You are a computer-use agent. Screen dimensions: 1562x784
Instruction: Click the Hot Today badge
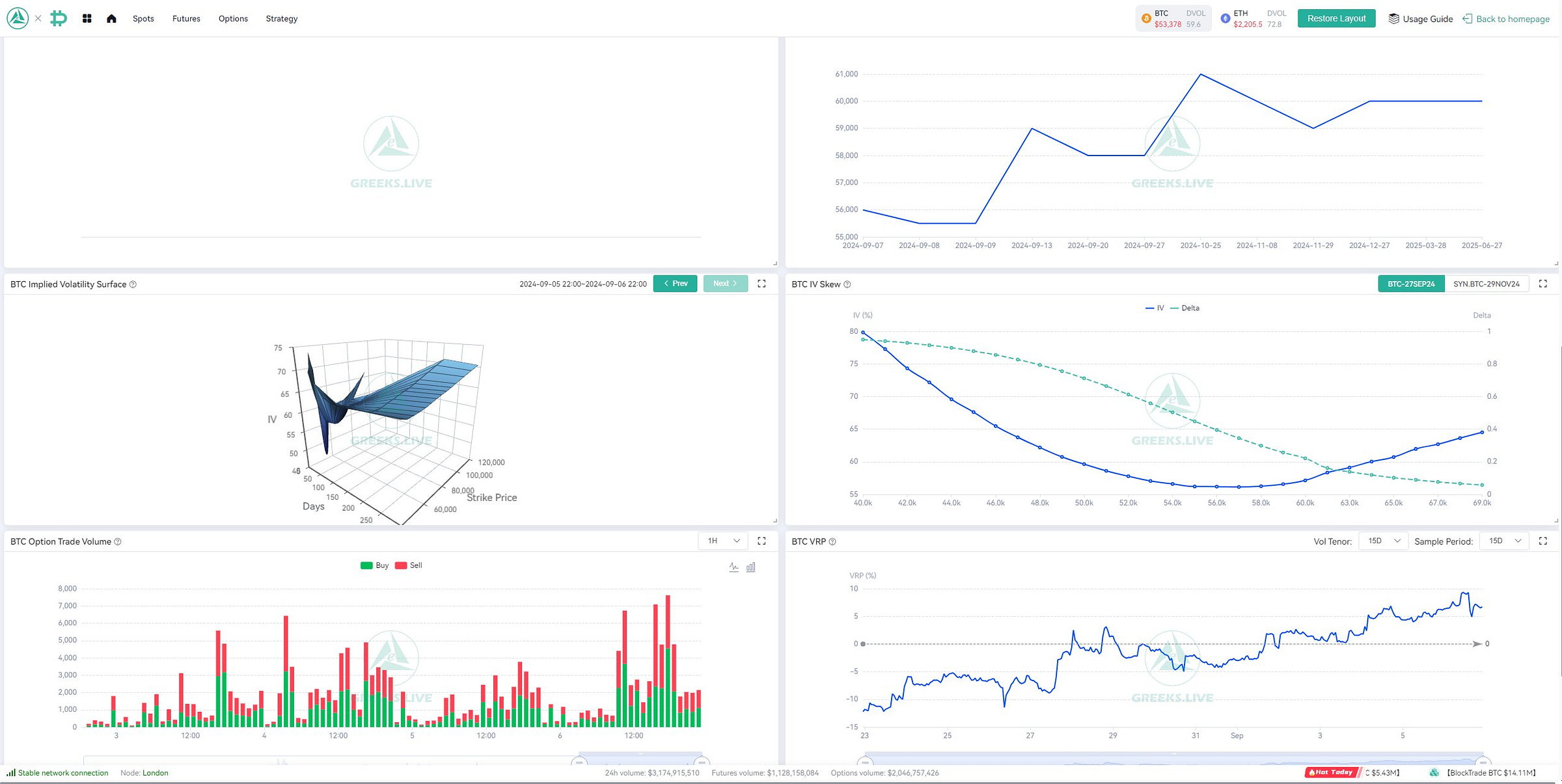click(x=1332, y=772)
